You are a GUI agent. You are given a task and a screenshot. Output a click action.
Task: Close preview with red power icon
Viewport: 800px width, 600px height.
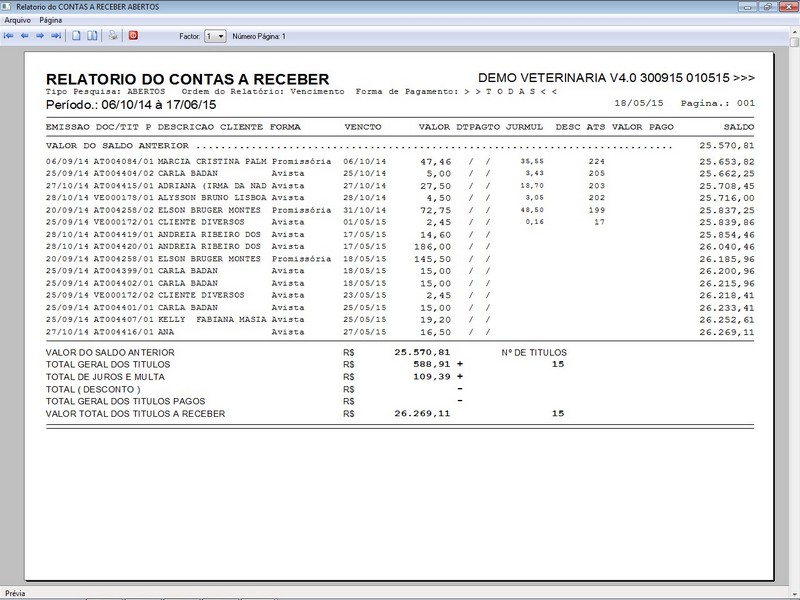tap(133, 35)
